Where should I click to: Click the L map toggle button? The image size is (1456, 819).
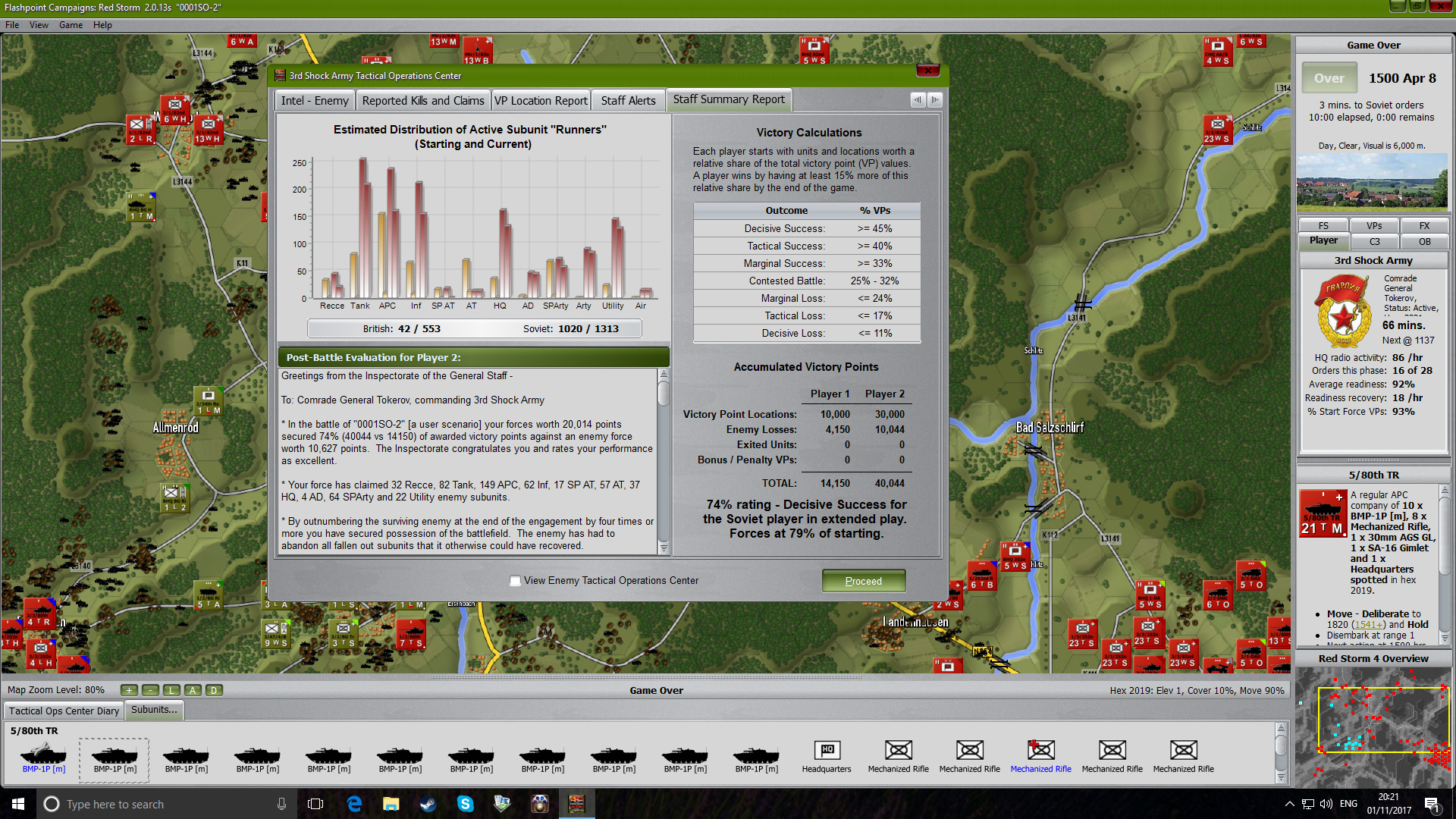171,690
